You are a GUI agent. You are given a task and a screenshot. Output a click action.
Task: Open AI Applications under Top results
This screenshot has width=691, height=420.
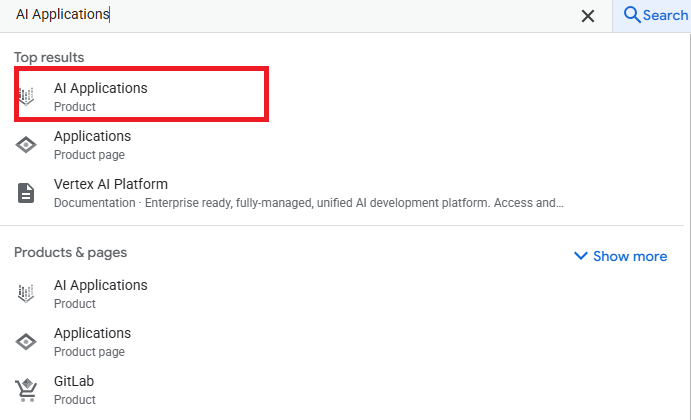pos(141,94)
